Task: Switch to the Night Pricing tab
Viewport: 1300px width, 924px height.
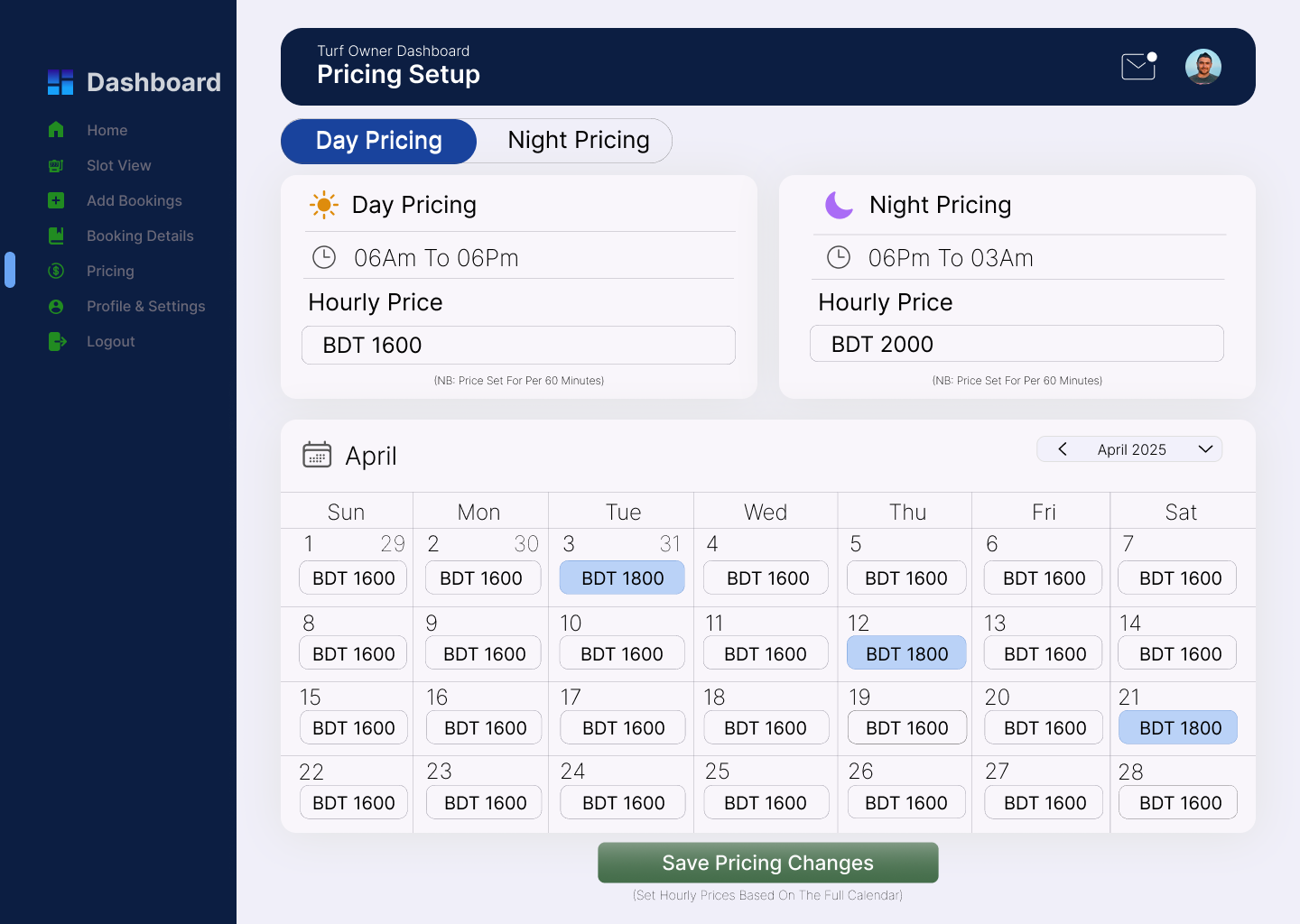Action: point(578,140)
